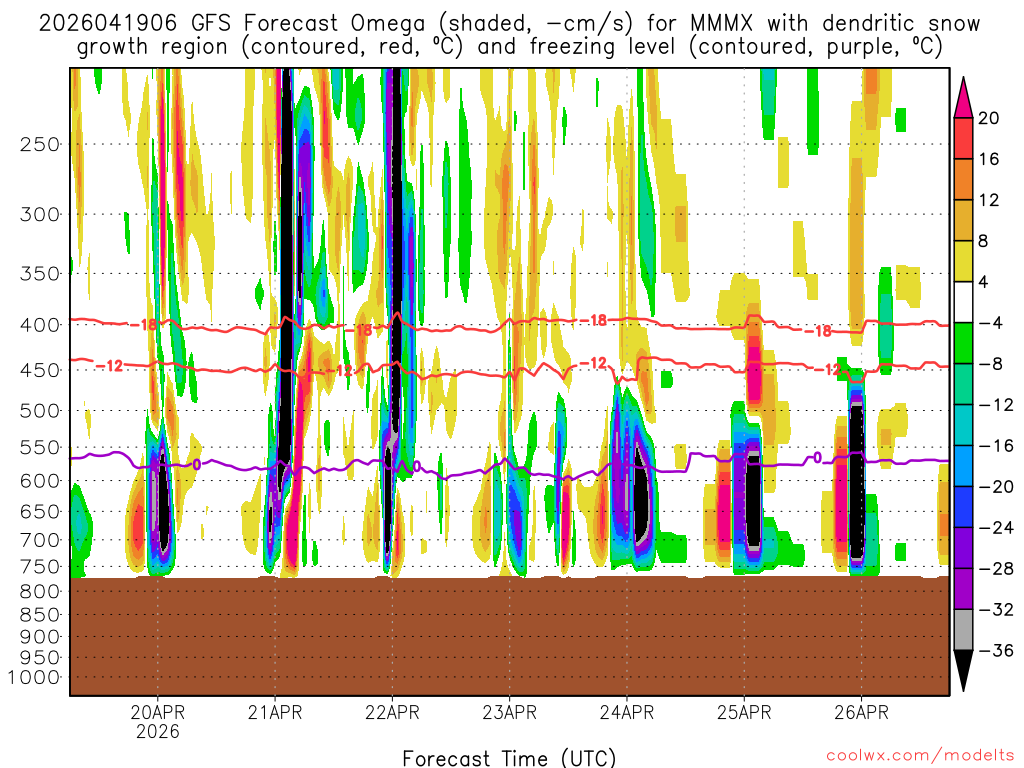
Task: Click the 250 pressure axis label
Action: [x=40, y=144]
